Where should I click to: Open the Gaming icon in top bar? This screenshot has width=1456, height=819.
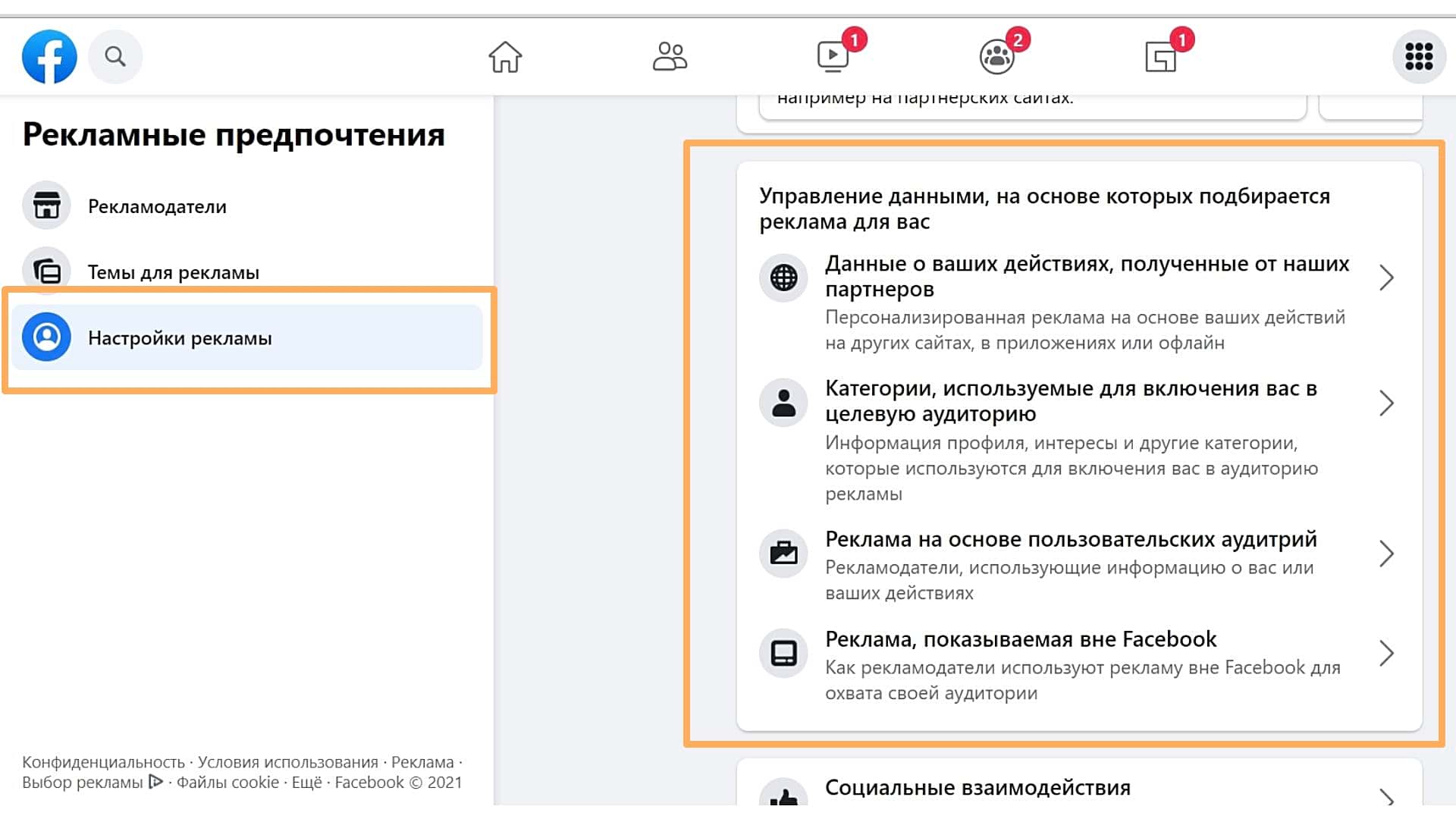pos(1161,57)
